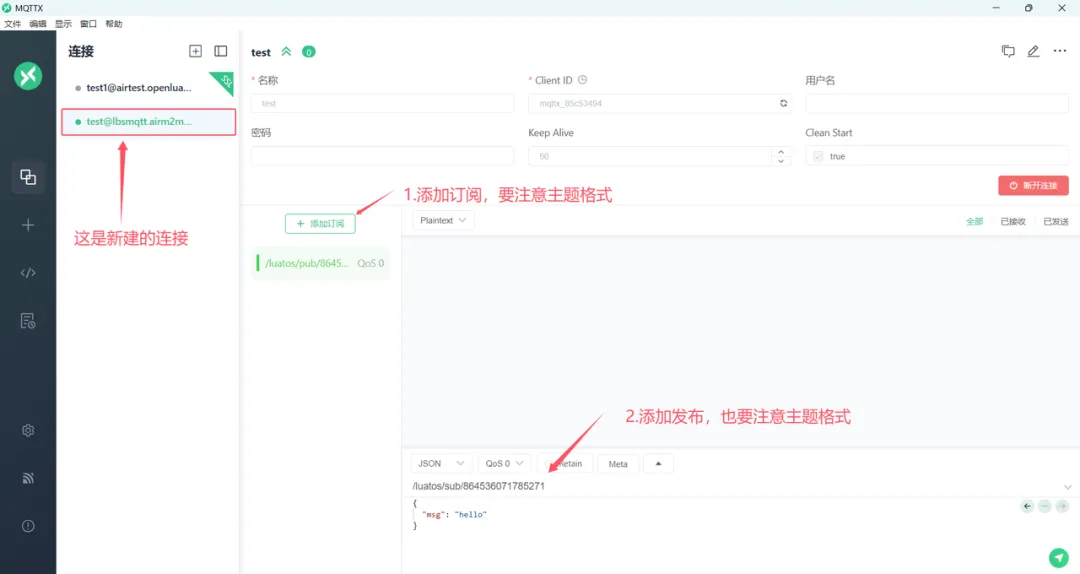Click the MQTTX logo in sidebar
The image size is (1080, 574).
click(28, 76)
